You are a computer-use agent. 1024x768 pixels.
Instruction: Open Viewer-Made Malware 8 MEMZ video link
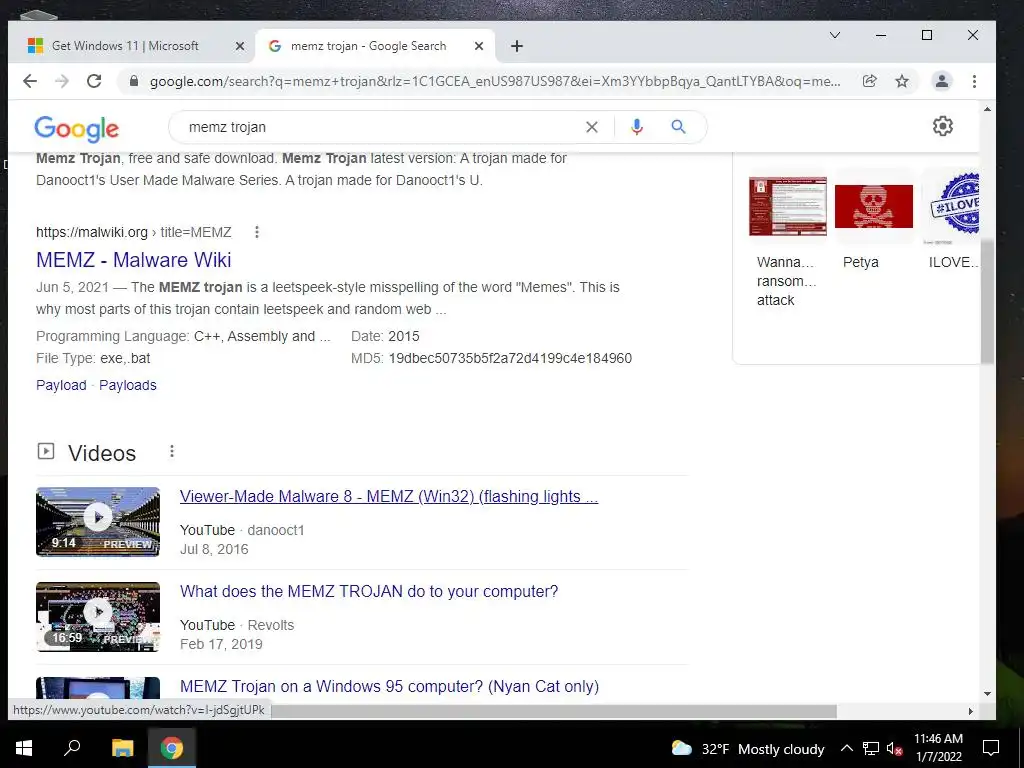coord(389,496)
